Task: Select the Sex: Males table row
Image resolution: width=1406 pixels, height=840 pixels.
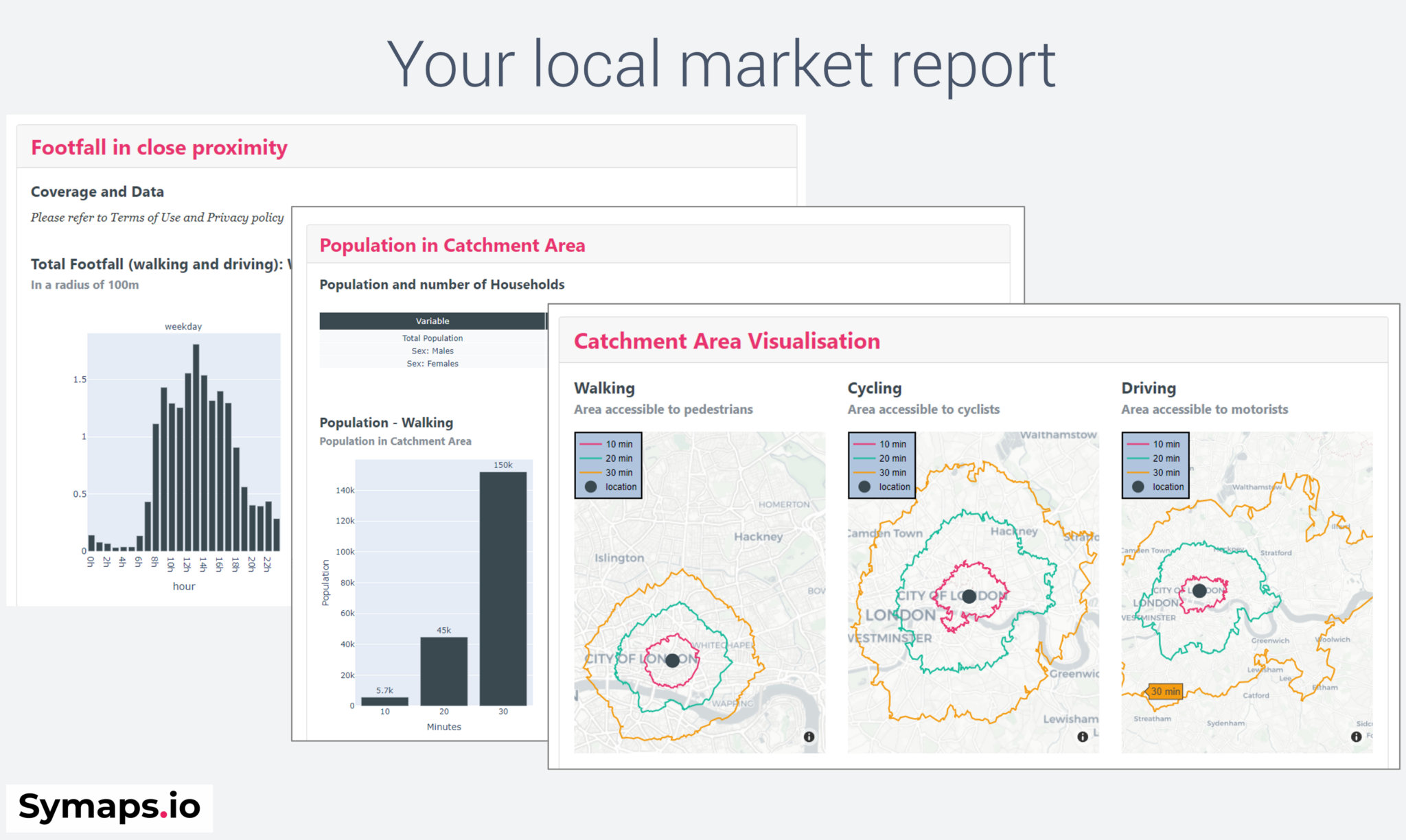Action: click(x=433, y=351)
